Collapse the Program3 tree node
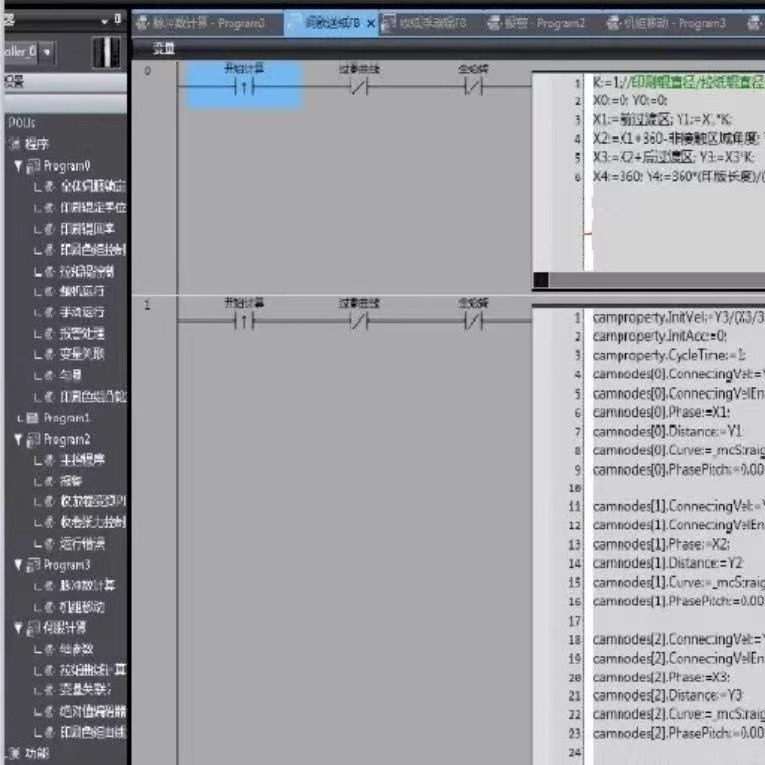765x765 pixels. coord(19,565)
